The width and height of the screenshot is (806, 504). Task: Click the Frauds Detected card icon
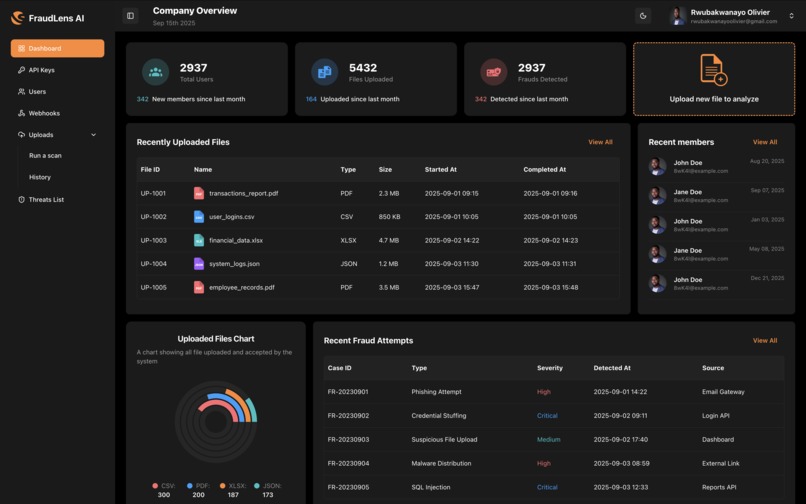pos(493,72)
